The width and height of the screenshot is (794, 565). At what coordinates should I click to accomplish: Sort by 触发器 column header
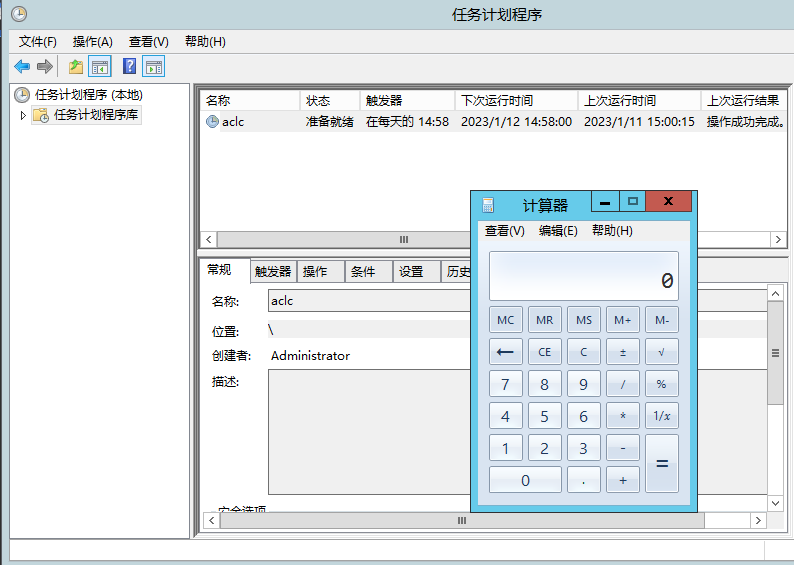coord(408,101)
